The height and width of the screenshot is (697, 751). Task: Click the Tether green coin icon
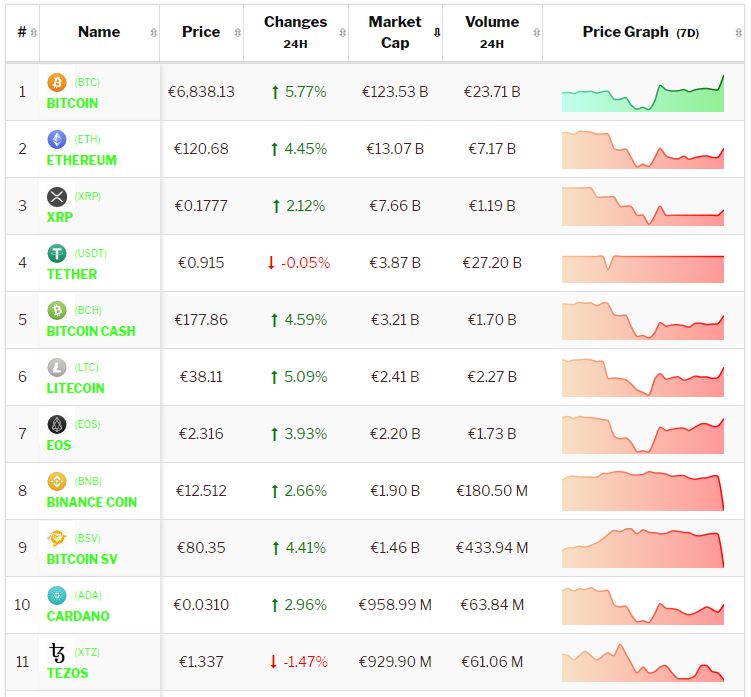(x=57, y=254)
